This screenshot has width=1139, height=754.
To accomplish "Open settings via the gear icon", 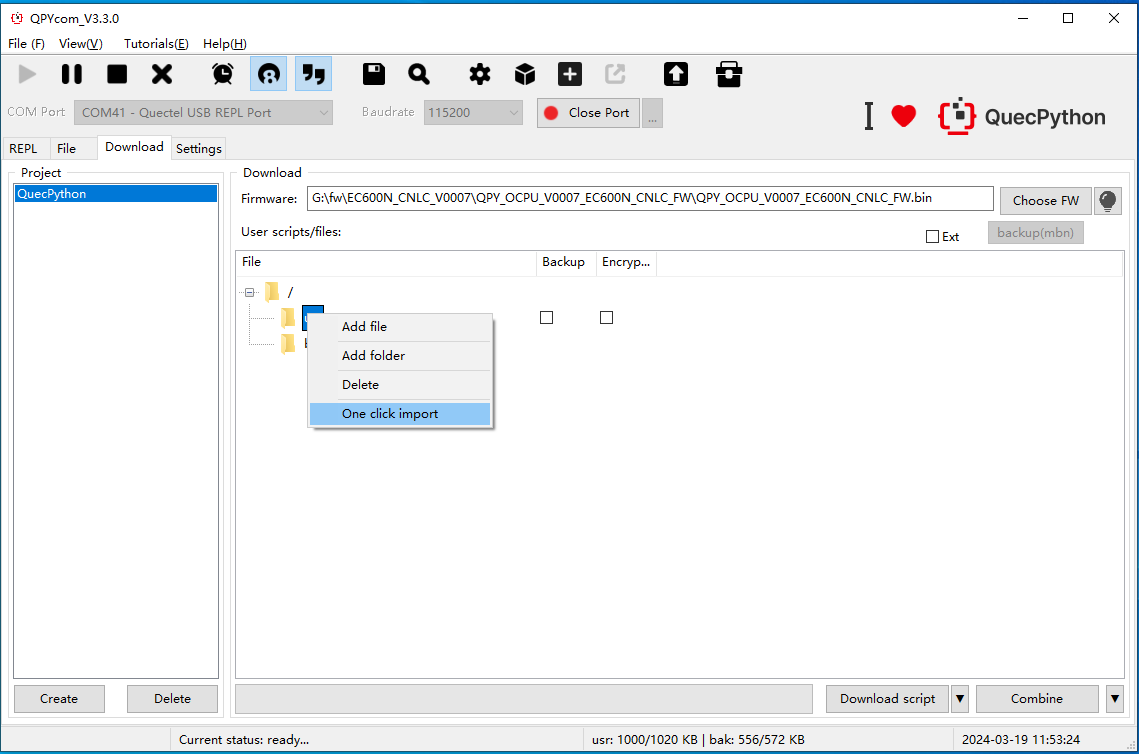I will point(479,74).
